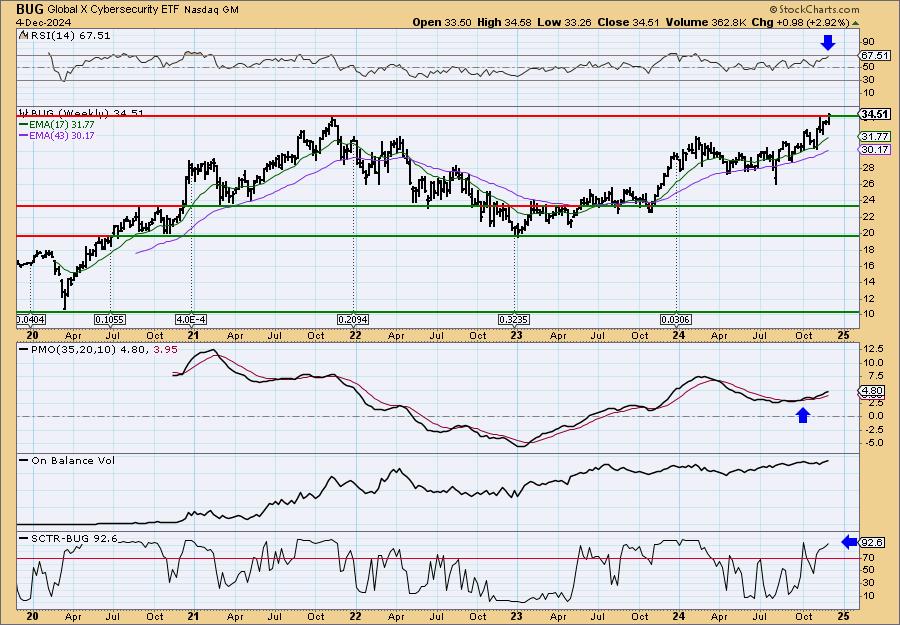Click the Chg +0.98 (+2.92%) value
The height and width of the screenshot is (625, 900).
[800, 22]
